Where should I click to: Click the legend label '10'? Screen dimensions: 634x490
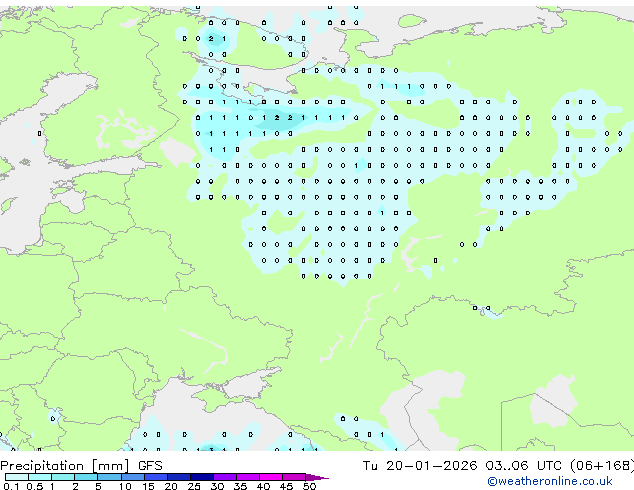pos(125,486)
